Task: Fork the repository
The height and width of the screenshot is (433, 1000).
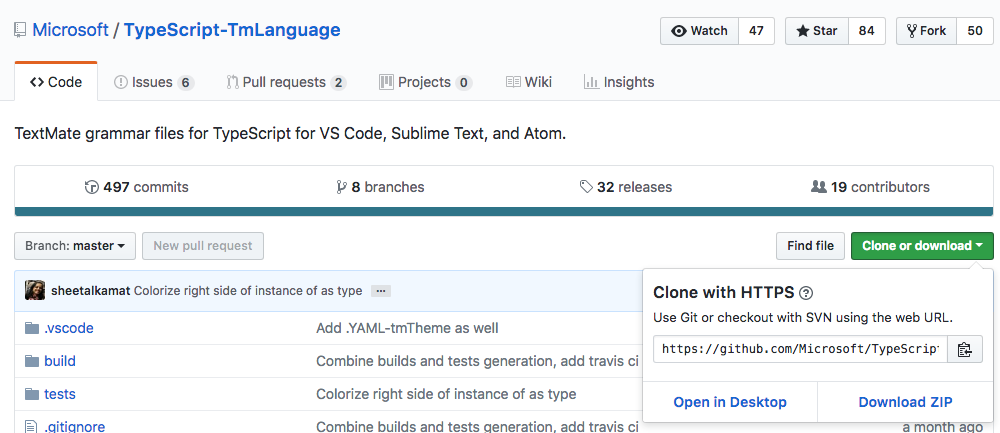Action: [x=927, y=31]
